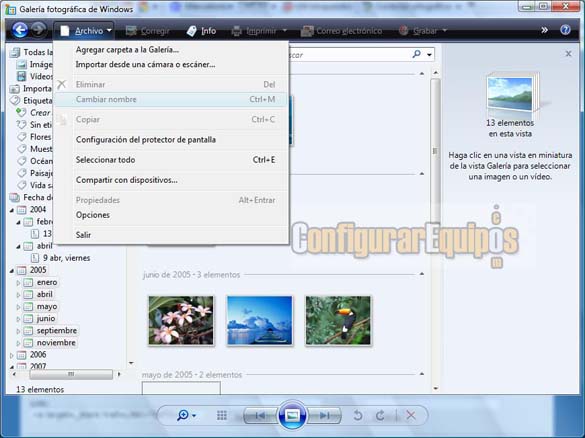The height and width of the screenshot is (438, 585).
Task: Open Help with the question mark icon
Action: (x=565, y=30)
